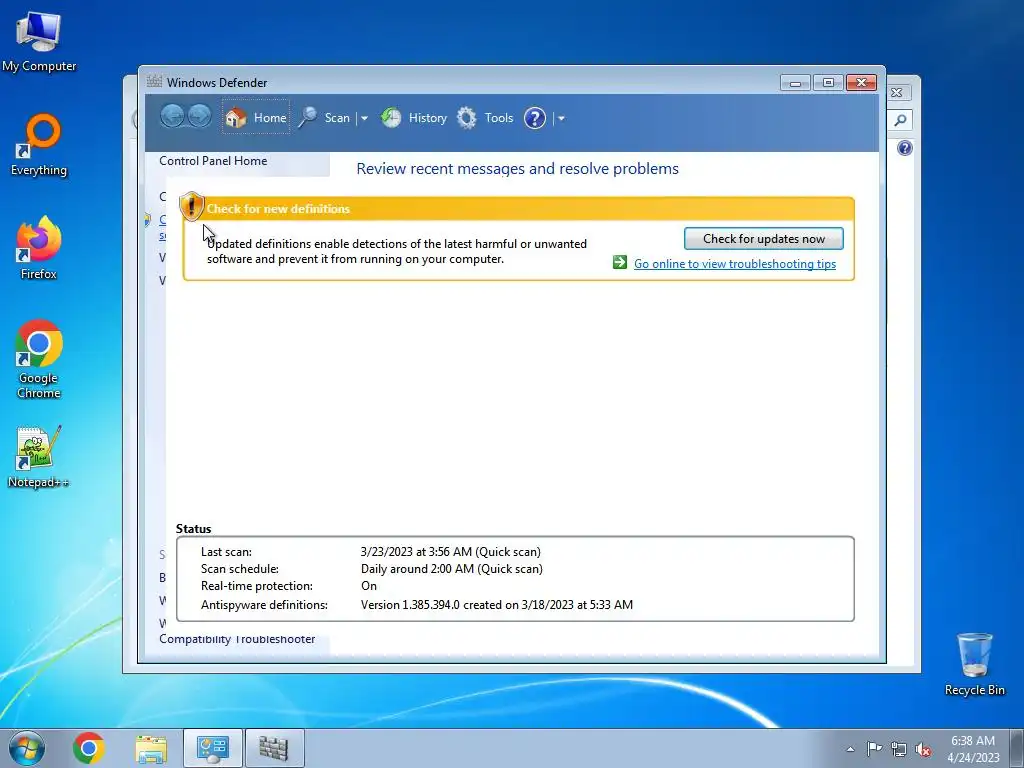
Task: Open Windows Defender Home page
Action: [256, 118]
